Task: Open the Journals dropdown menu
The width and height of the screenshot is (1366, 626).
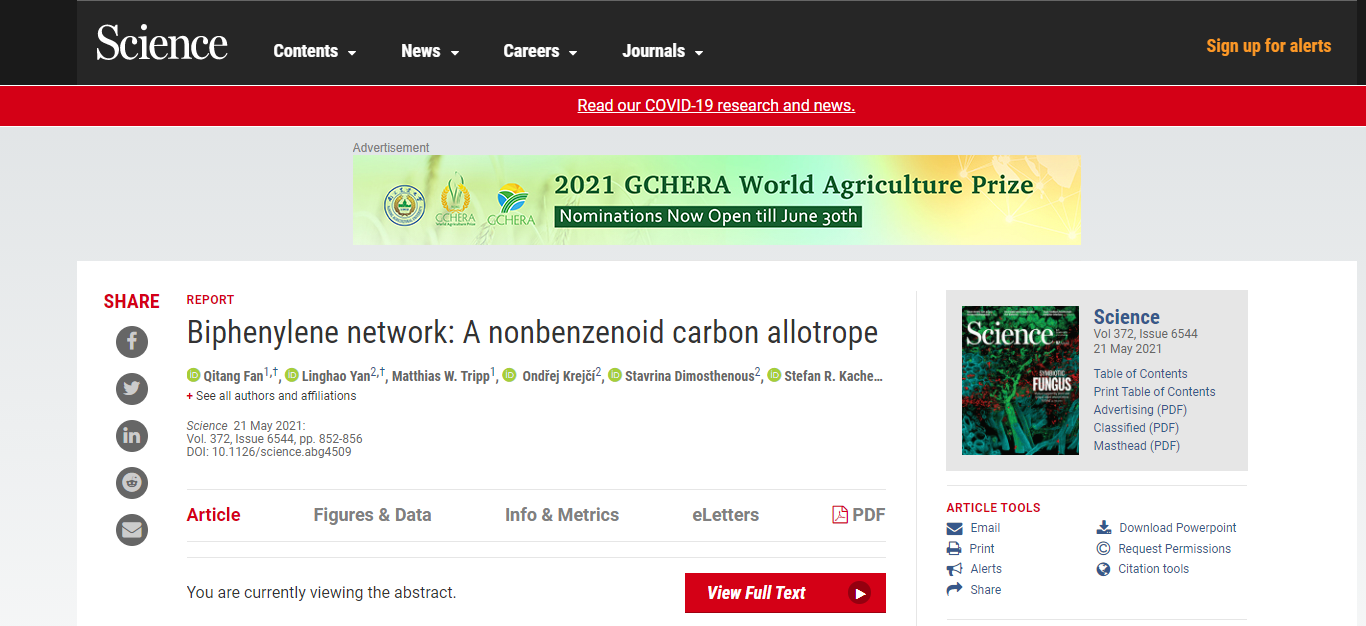Action: [663, 51]
